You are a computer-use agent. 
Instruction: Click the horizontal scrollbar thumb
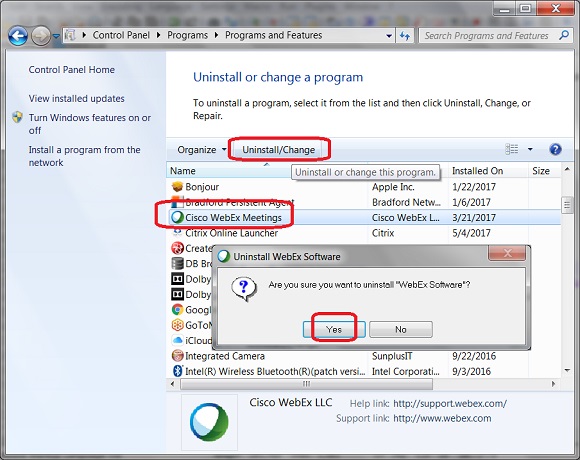(306, 384)
